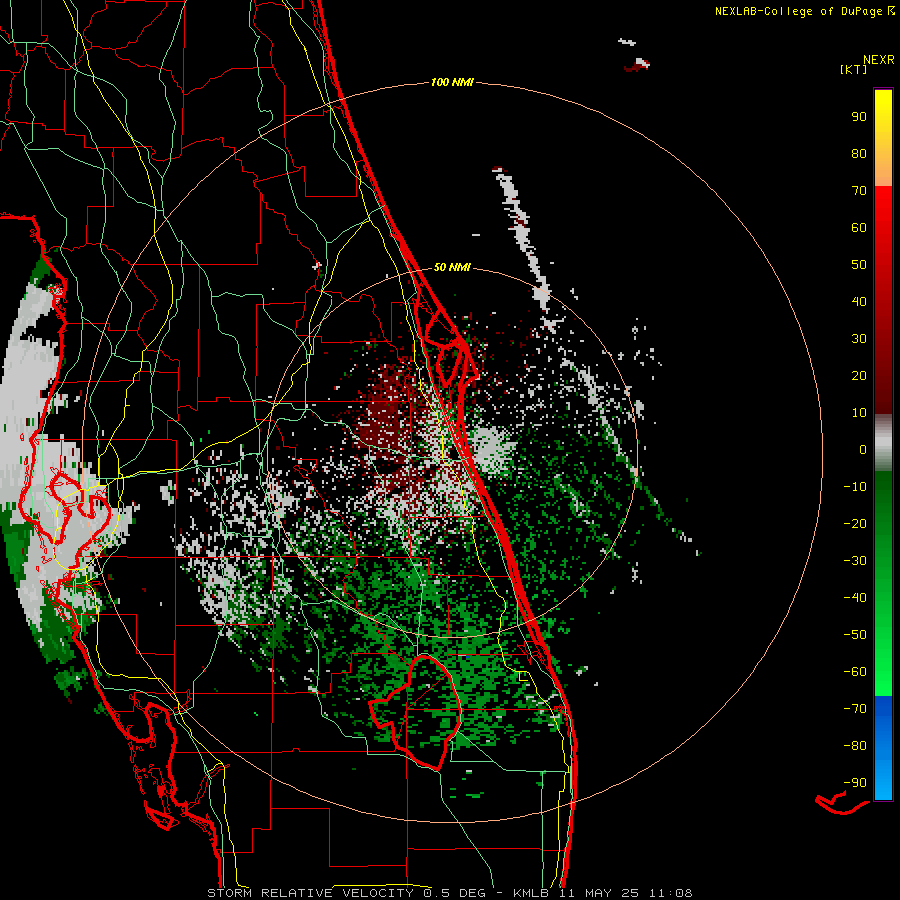Click the 70 value on the velocity scale
This screenshot has width=900, height=900.
click(x=859, y=191)
